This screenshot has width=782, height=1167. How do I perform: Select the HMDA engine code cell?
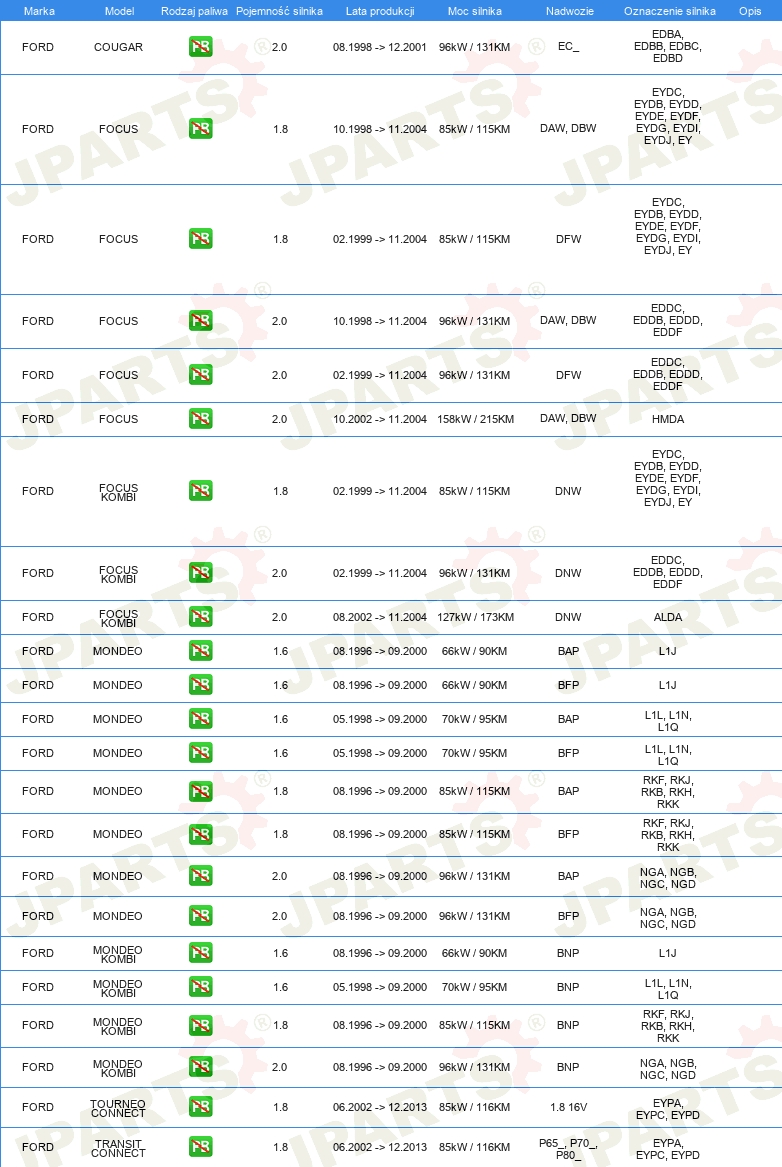coord(668,419)
